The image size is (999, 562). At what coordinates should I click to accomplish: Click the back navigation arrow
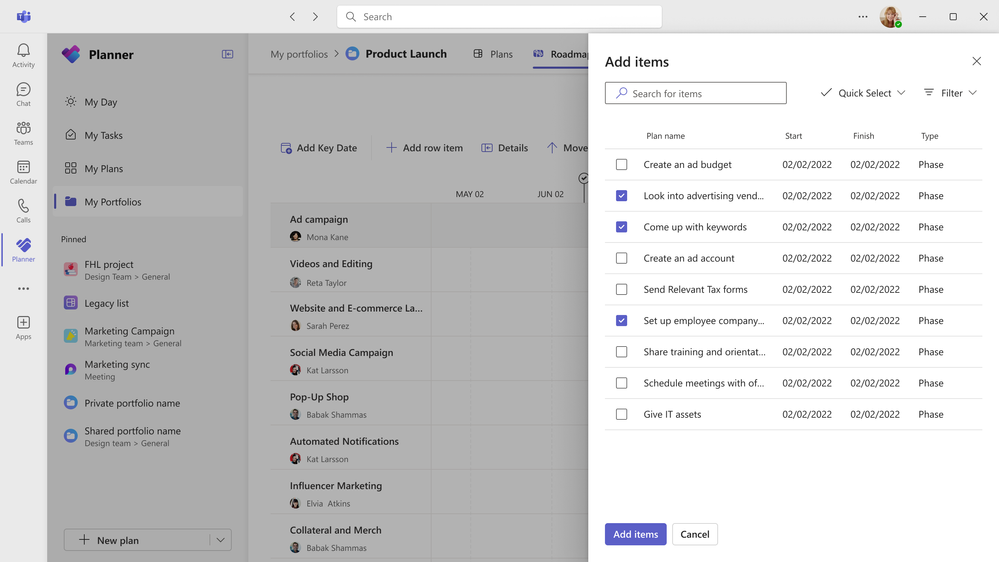(292, 17)
